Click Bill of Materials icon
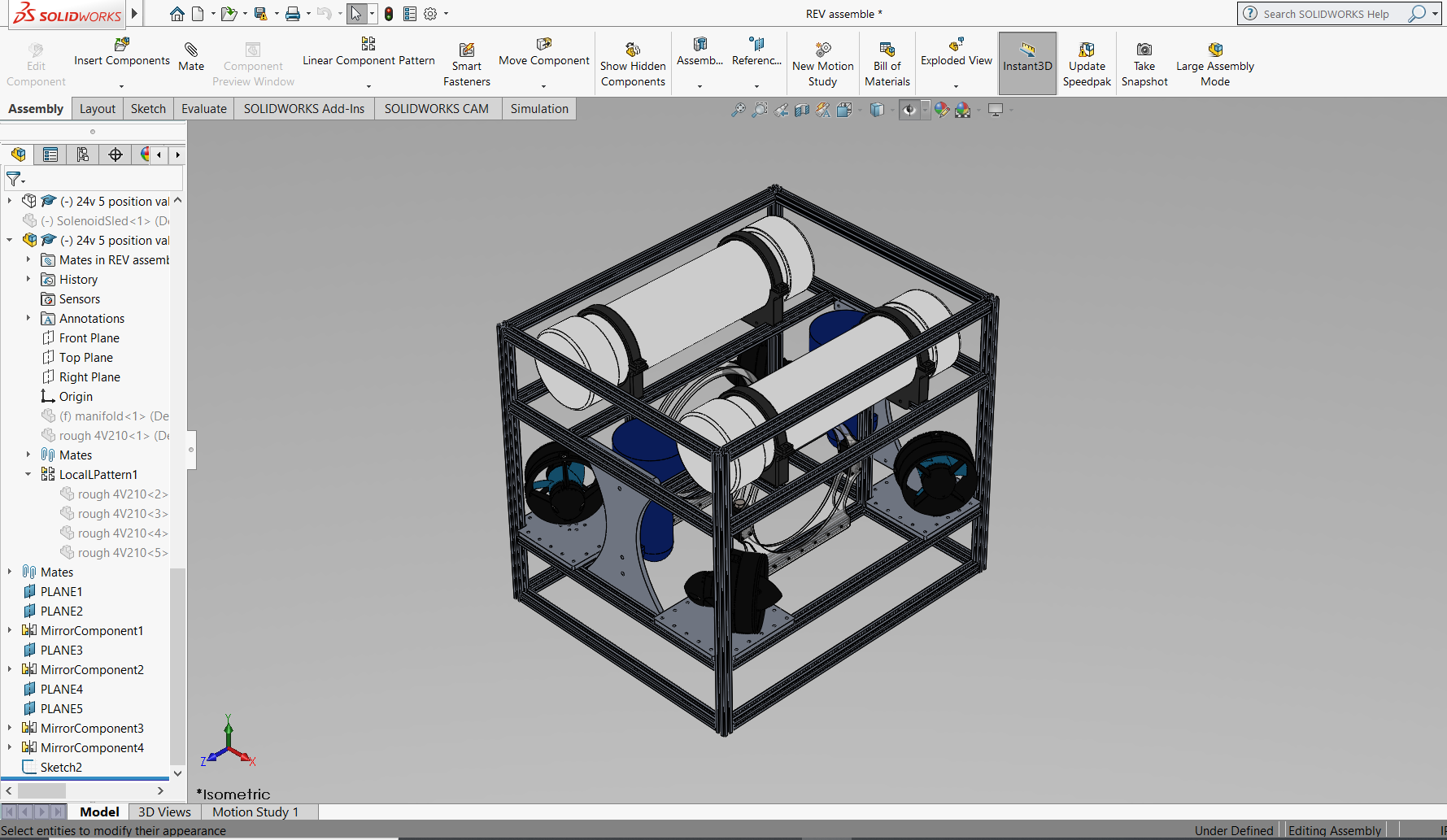The image size is (1447, 840). tap(887, 50)
